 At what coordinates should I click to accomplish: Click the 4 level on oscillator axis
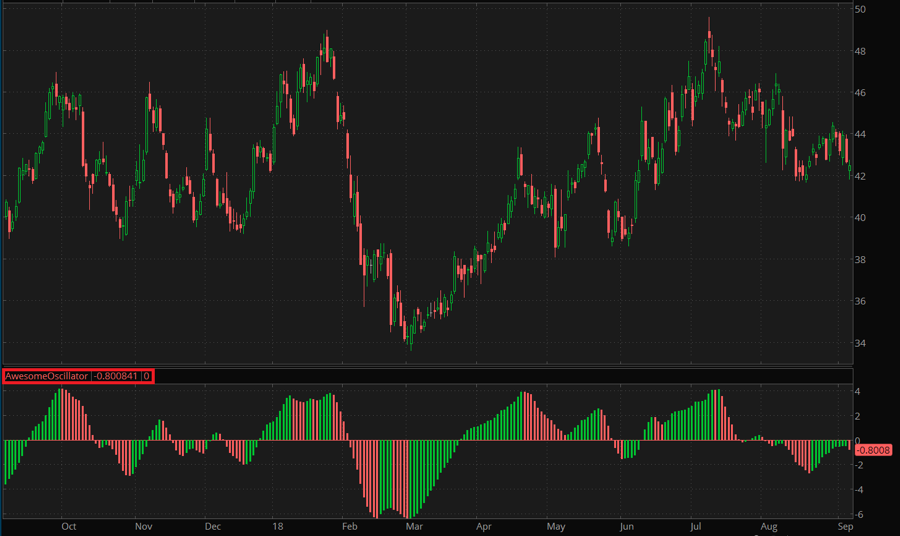(858, 391)
